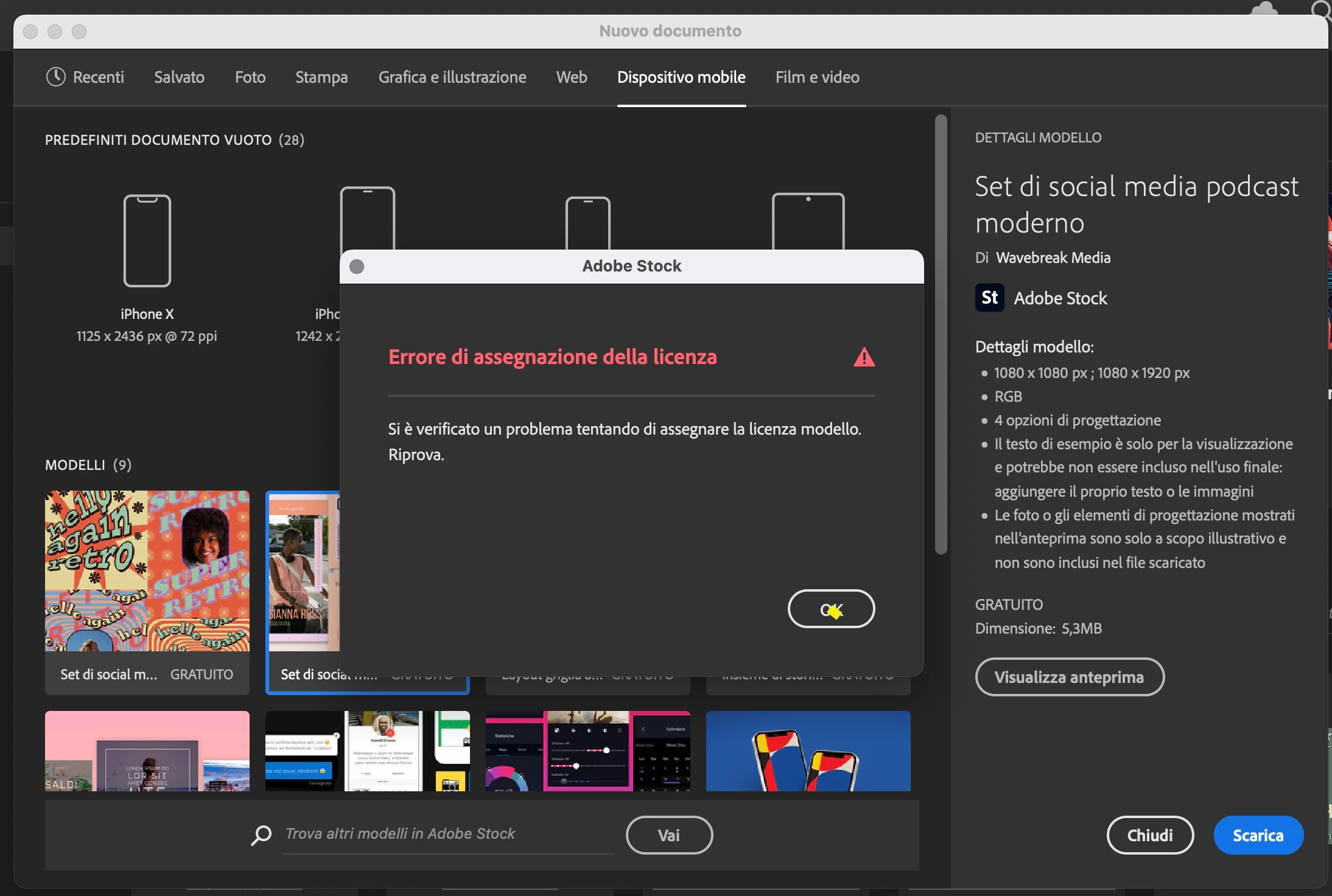
Task: Open the Film e video tab
Action: 817,77
